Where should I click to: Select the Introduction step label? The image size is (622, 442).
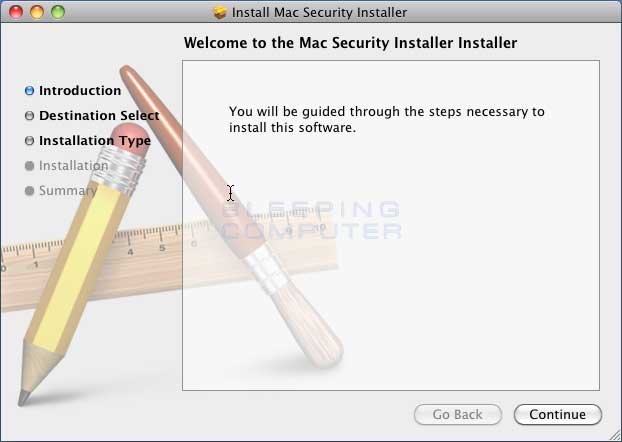coord(80,90)
